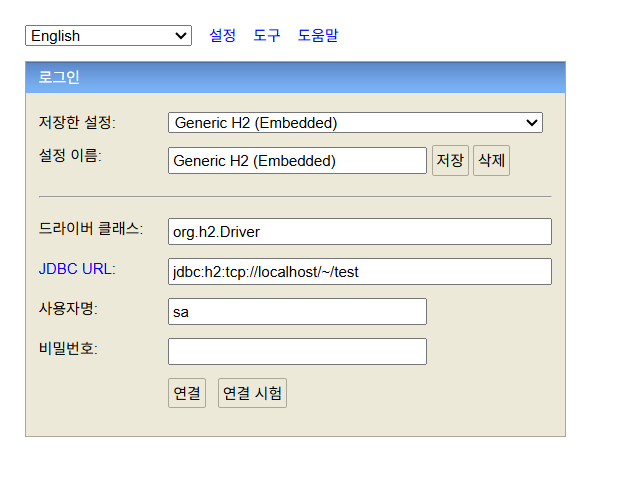The width and height of the screenshot is (626, 503).
Task: Click the 연결 시험 button
Action: 252,393
